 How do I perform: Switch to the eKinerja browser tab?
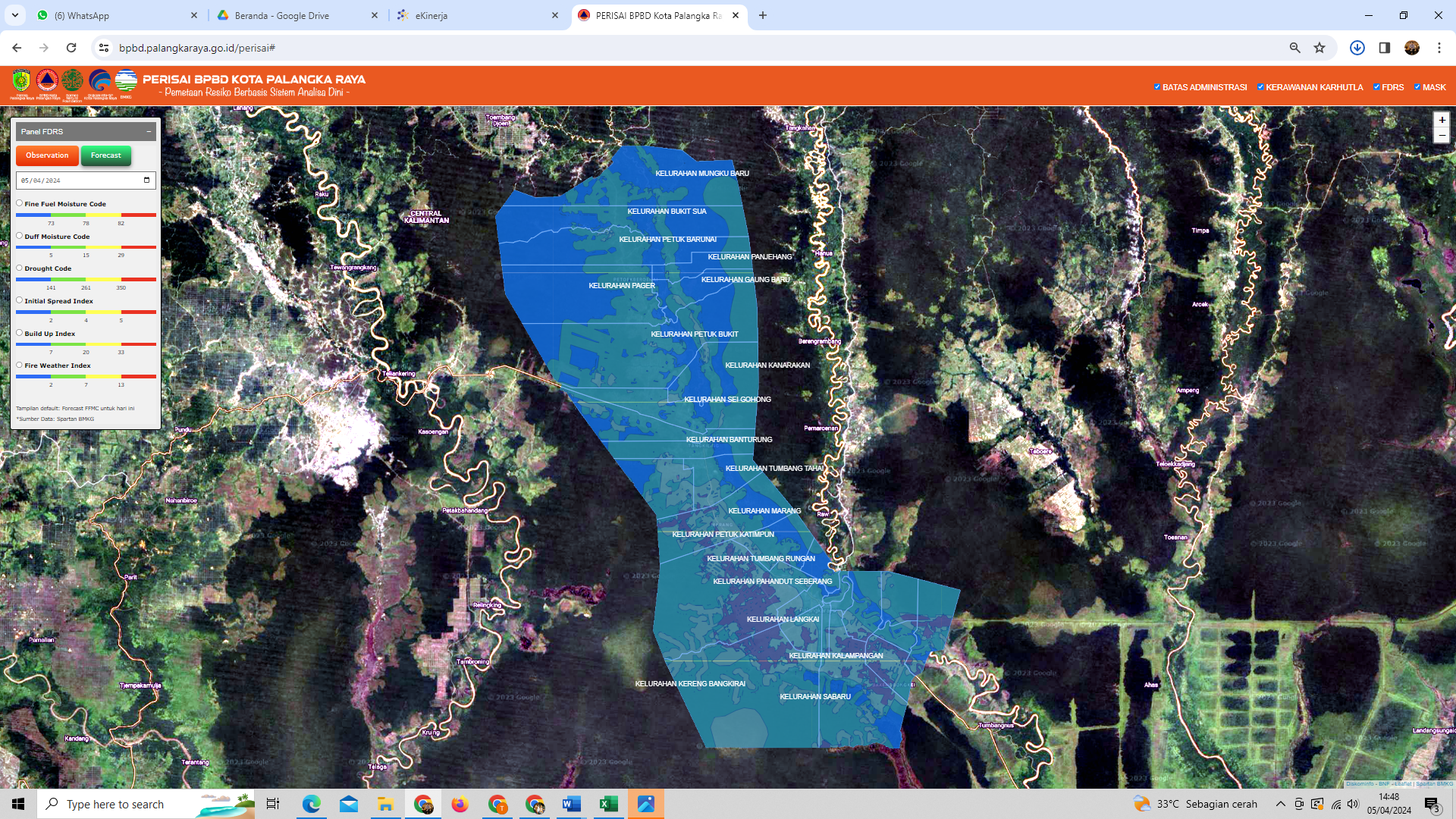476,15
